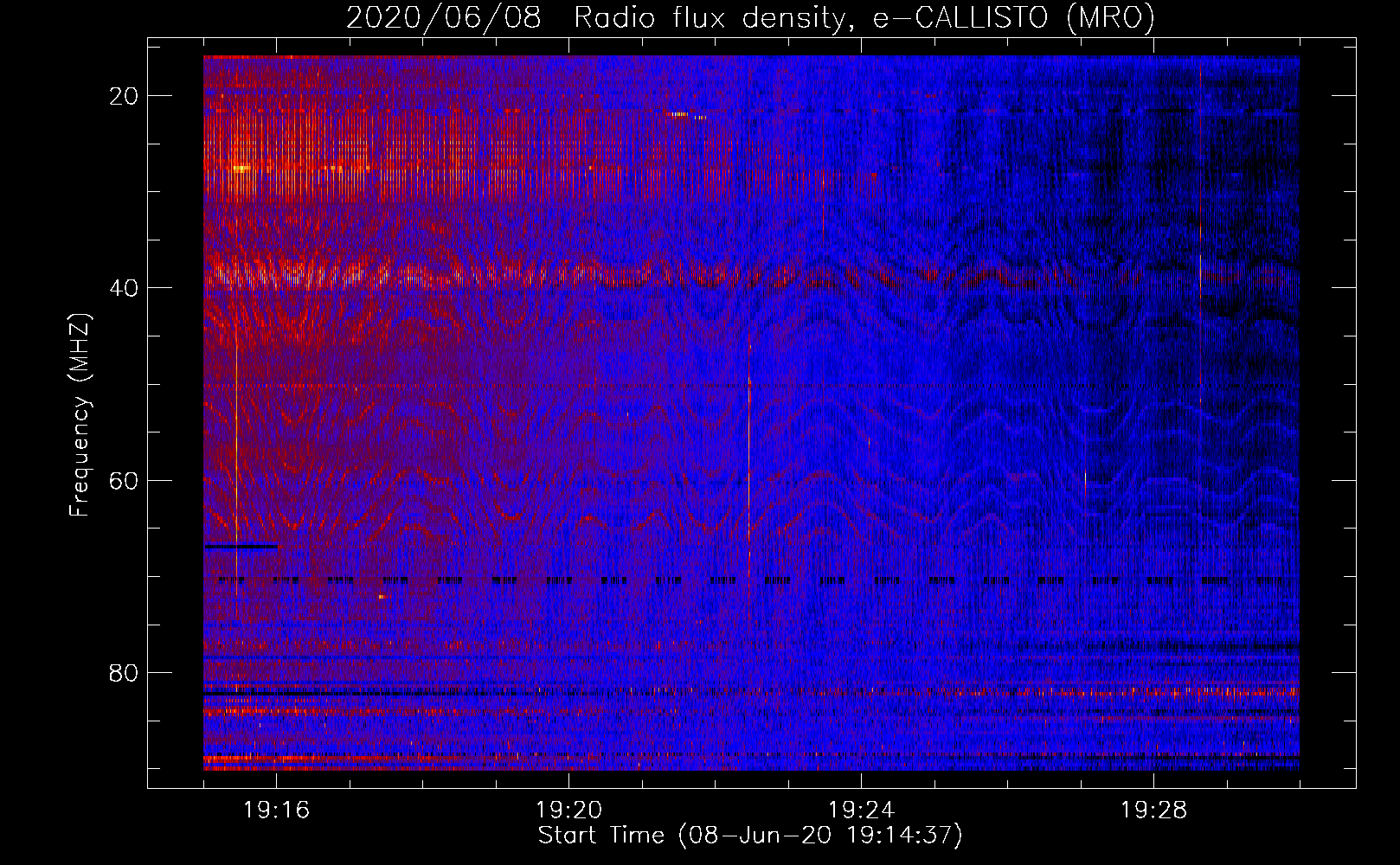Click the 60 frequency tick label

tap(124, 480)
